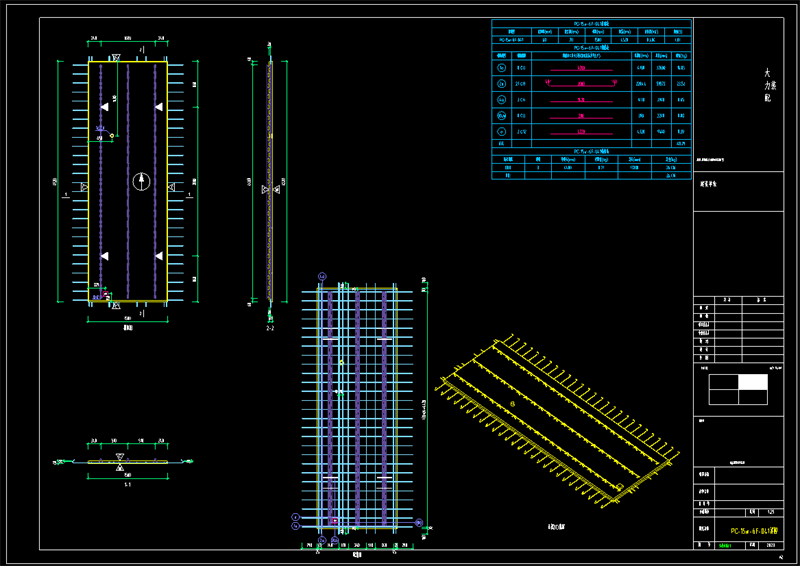Select the fourth-row circled rebar tag in table
Screen dimensions: 800x566
[502, 116]
